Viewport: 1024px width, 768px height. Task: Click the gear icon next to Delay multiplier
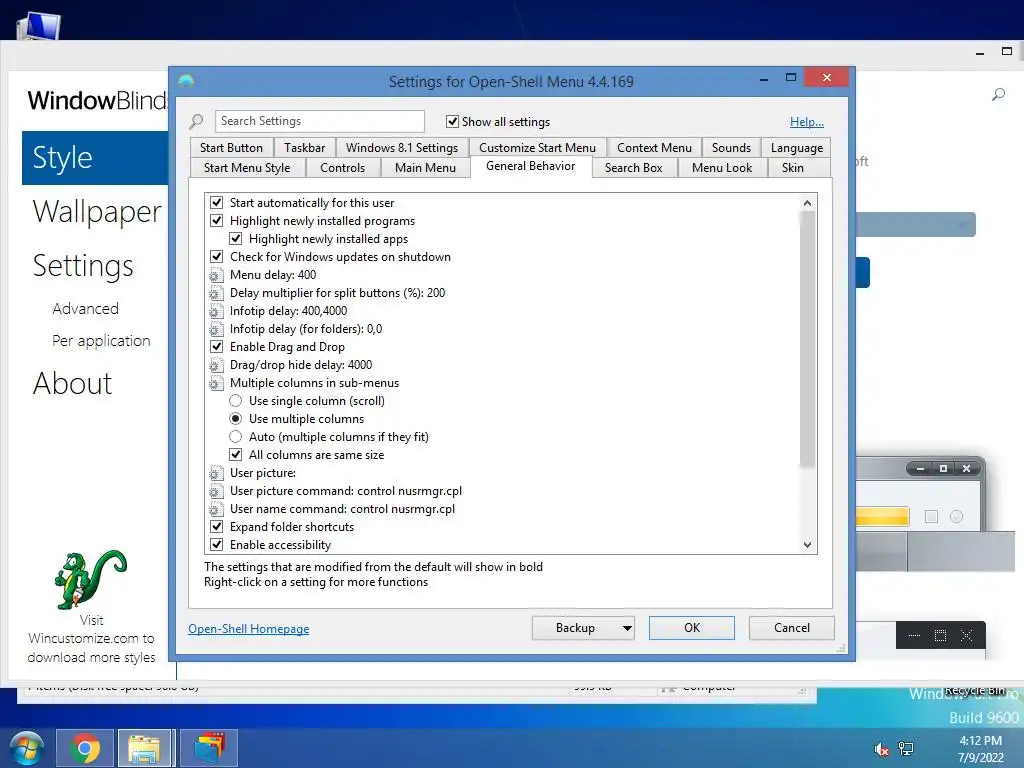click(216, 293)
